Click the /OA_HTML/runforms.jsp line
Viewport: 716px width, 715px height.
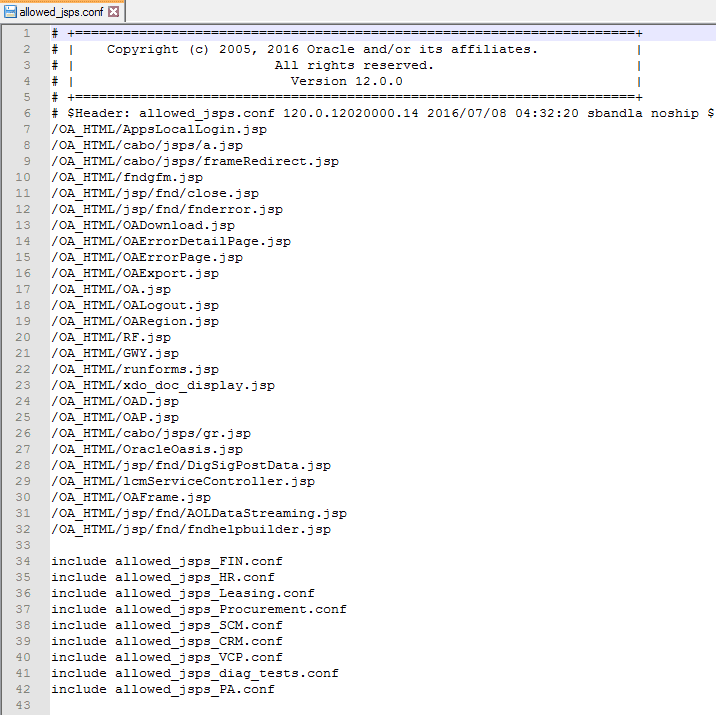point(135,369)
